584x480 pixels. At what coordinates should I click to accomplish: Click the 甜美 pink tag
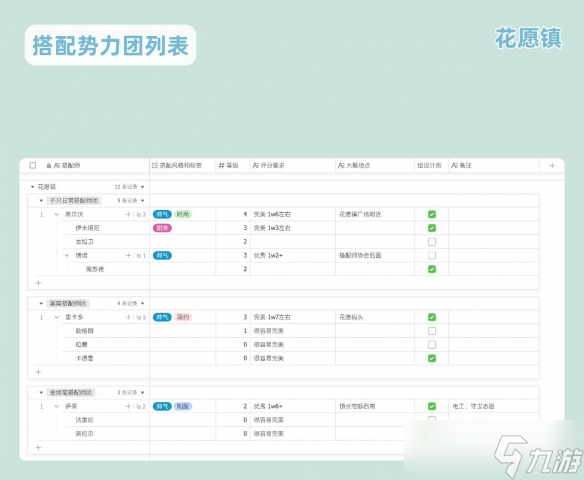pos(162,228)
